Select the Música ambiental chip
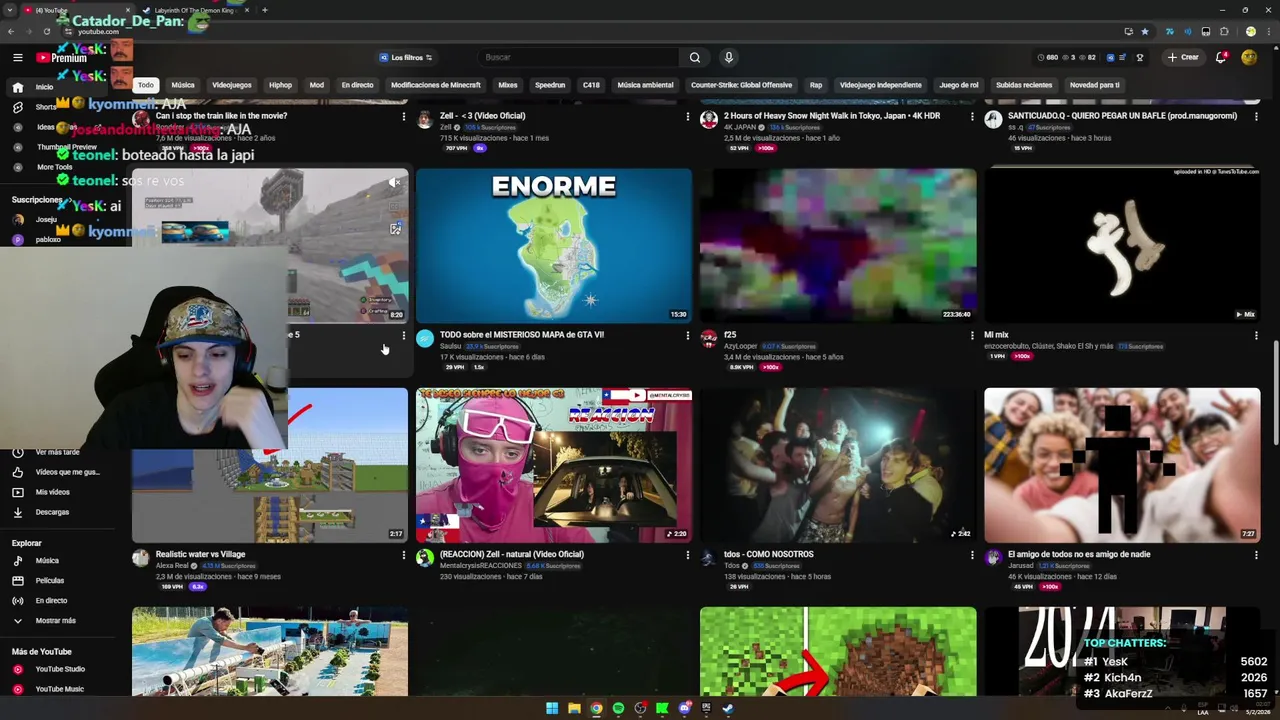 coord(645,85)
